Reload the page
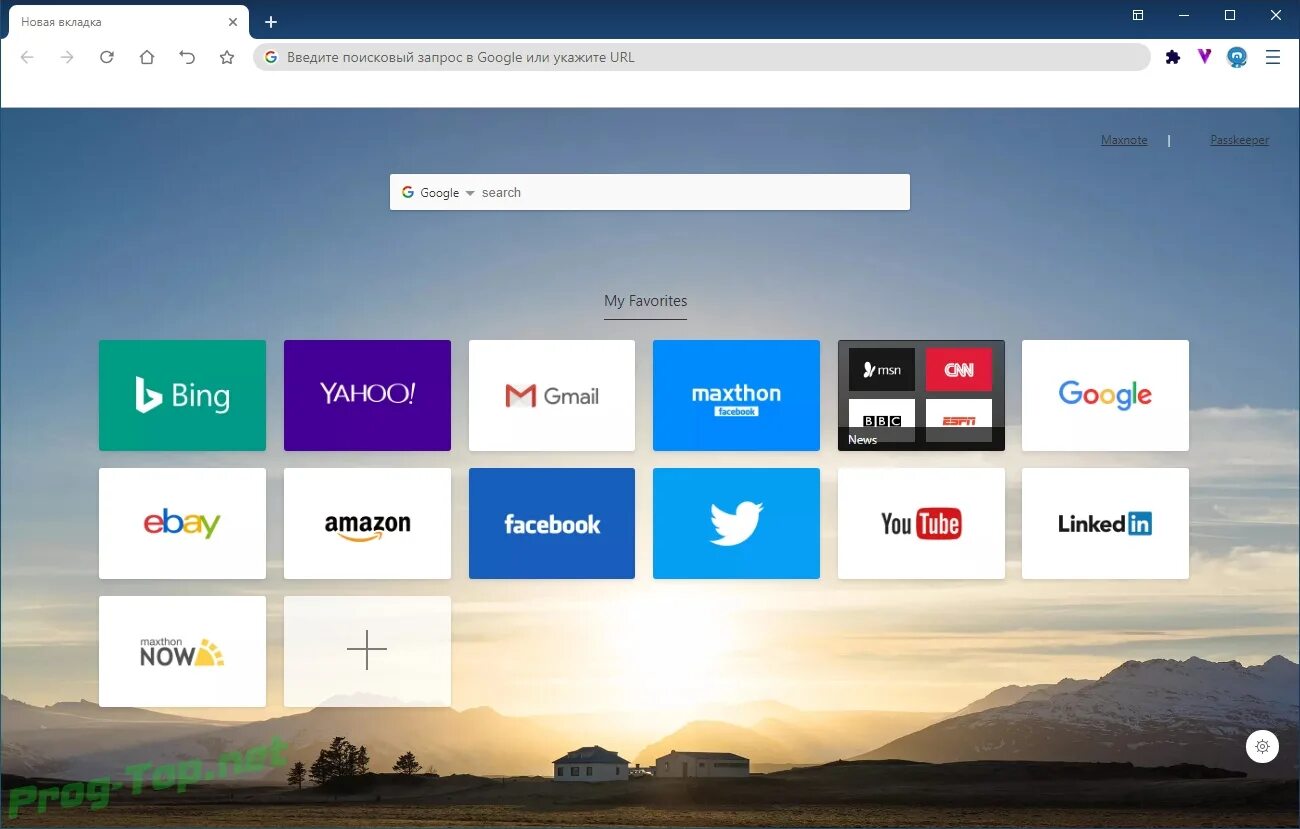This screenshot has height=829, width=1300. pyautogui.click(x=107, y=57)
